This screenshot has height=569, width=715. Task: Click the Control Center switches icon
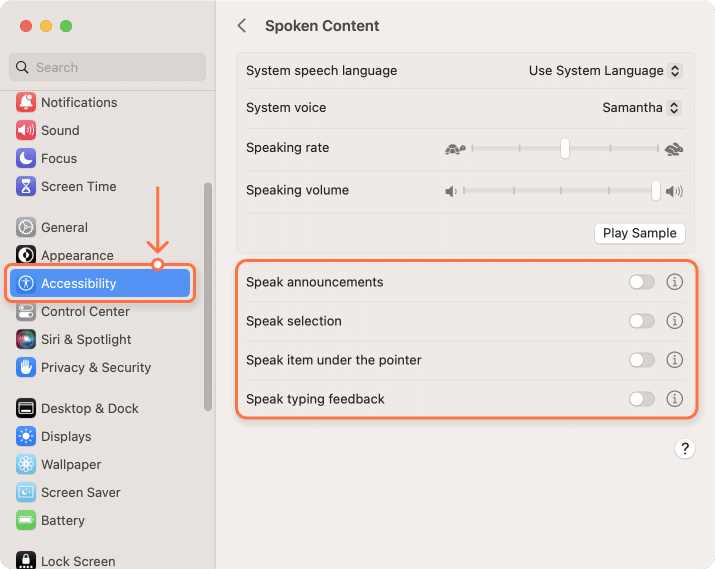click(26, 312)
